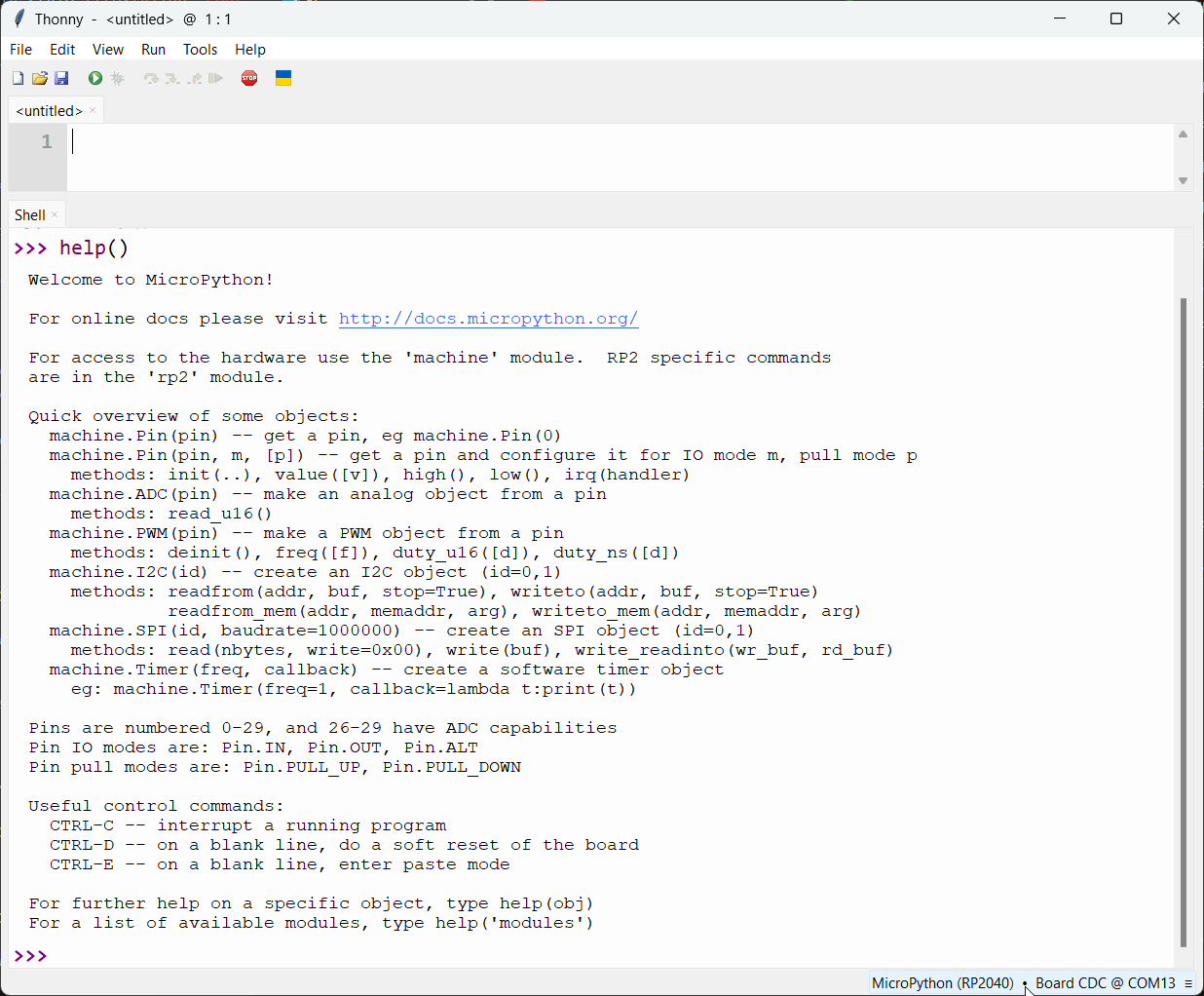Viewport: 1204px width, 996px height.
Task: Create a new file with the New icon
Action: 18,78
